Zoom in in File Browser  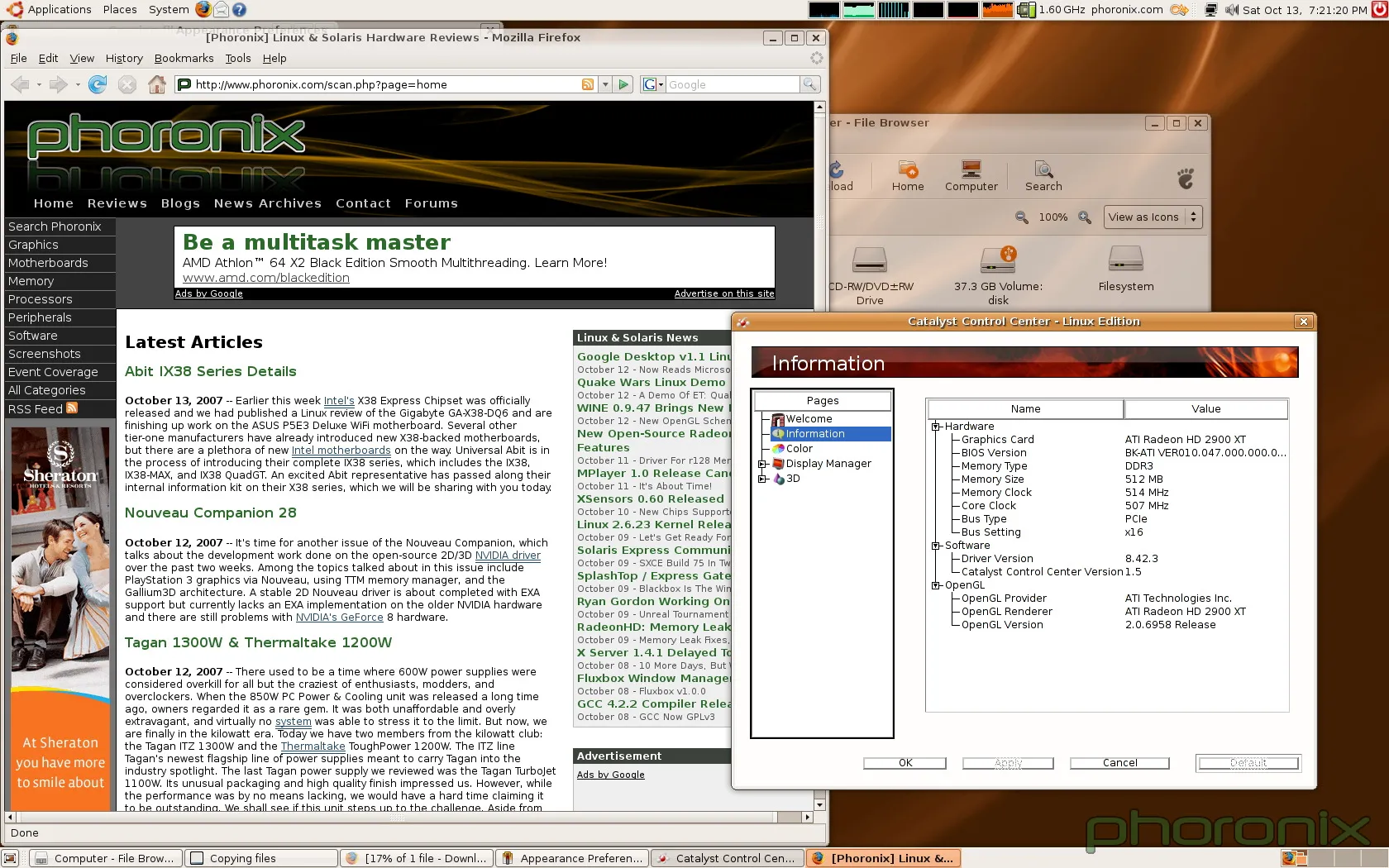tap(1085, 217)
